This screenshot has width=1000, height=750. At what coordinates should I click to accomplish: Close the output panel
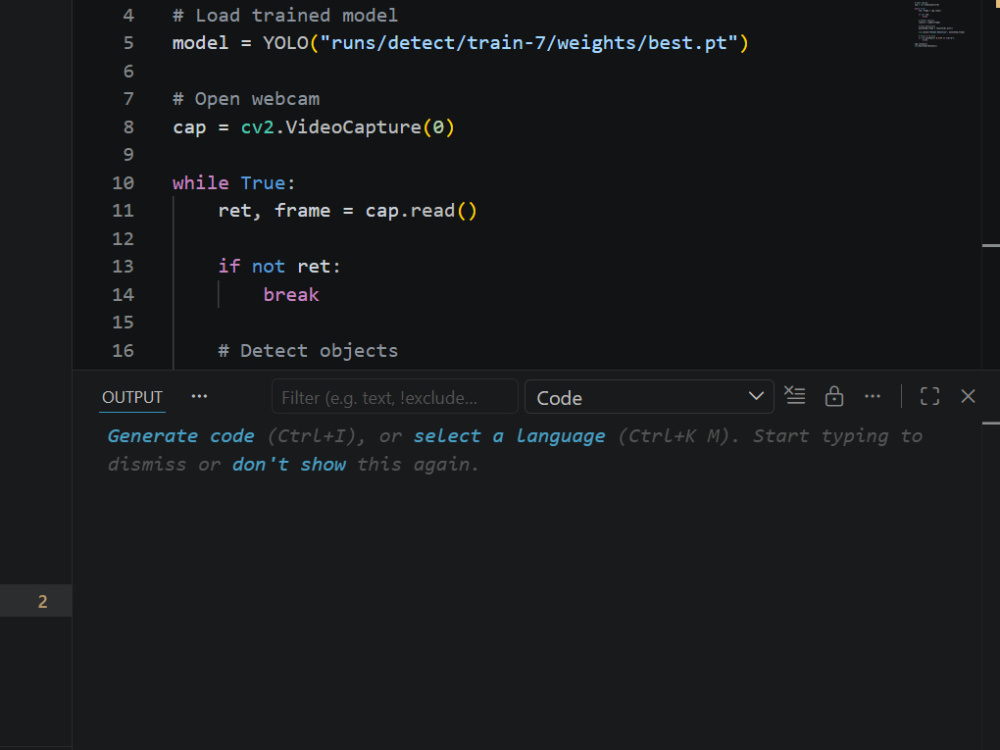[x=968, y=396]
